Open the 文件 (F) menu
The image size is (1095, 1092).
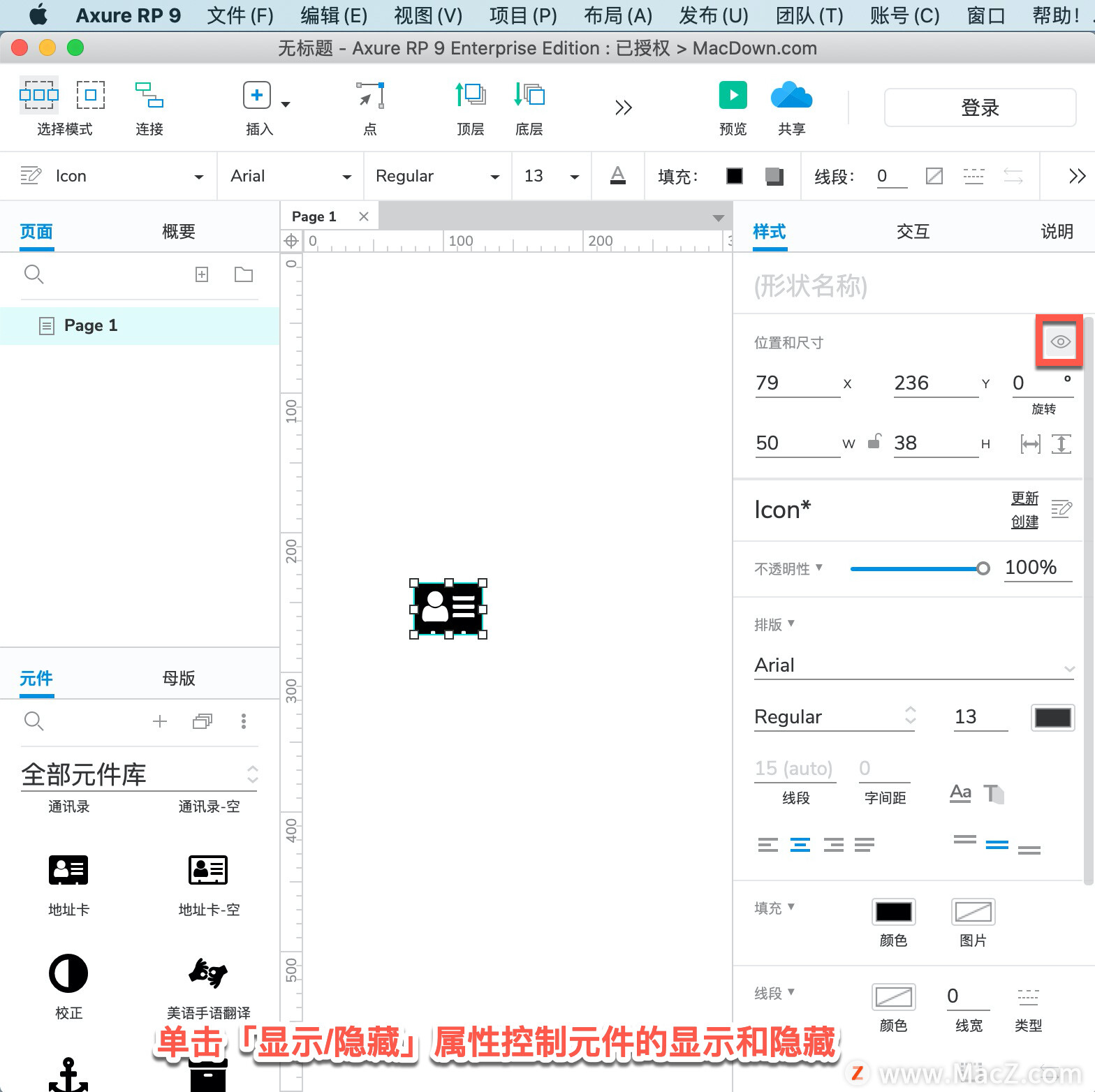[x=240, y=15]
